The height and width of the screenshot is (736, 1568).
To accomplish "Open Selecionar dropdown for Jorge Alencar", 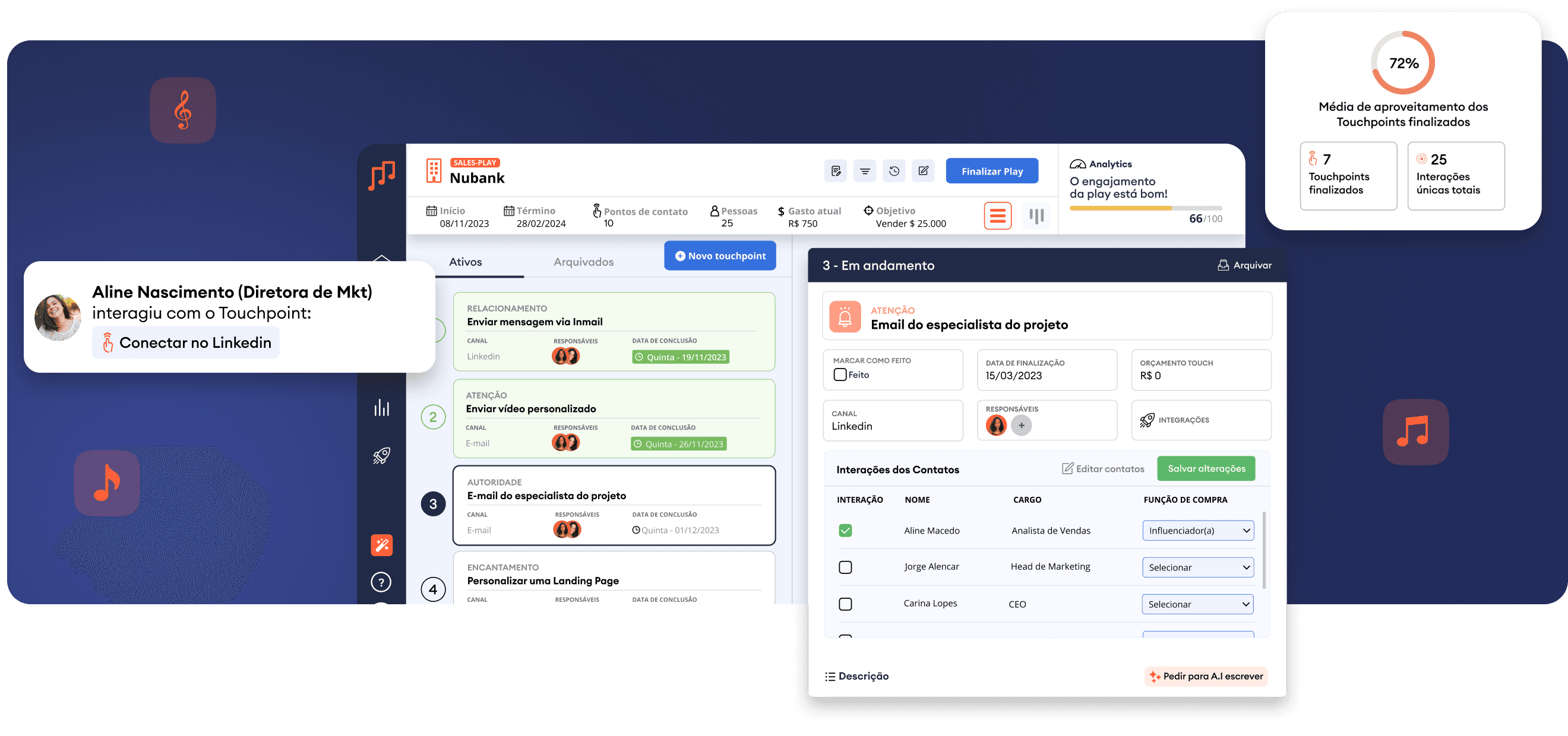I will 1197,567.
